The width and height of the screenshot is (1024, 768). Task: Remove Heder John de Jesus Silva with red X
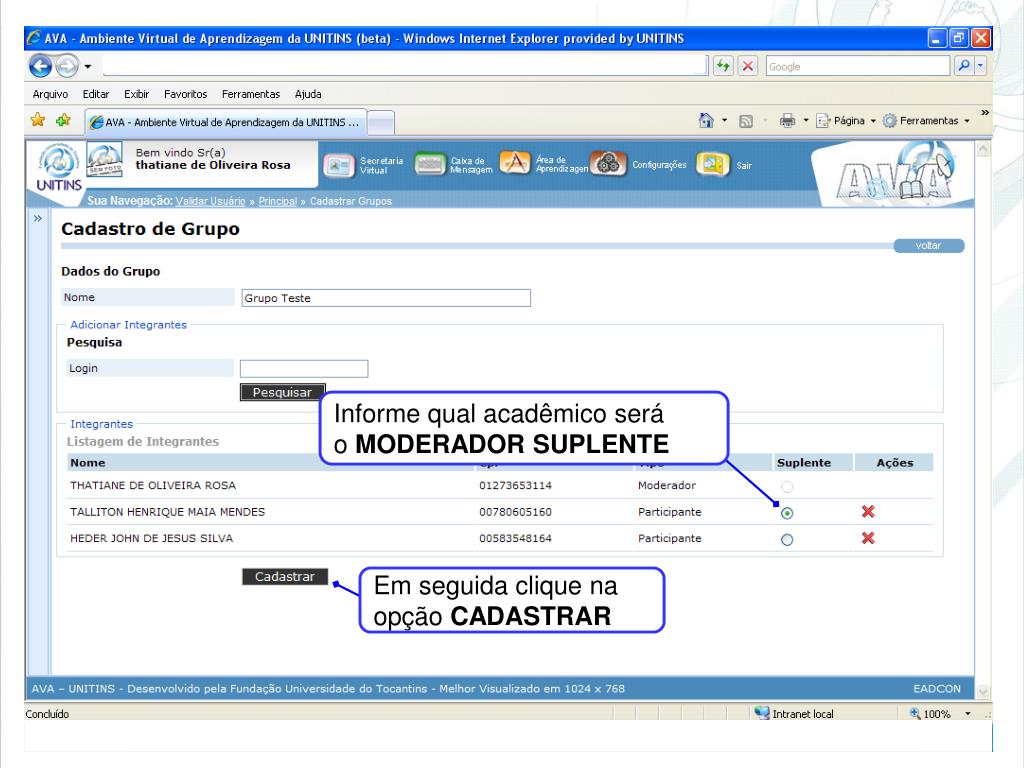[x=868, y=538]
